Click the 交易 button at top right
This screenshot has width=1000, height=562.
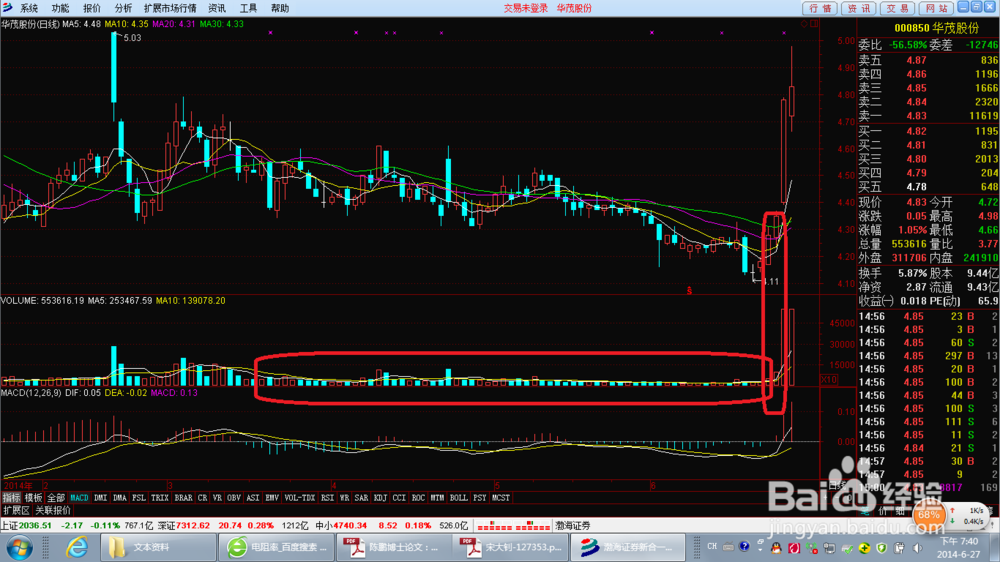[897, 8]
